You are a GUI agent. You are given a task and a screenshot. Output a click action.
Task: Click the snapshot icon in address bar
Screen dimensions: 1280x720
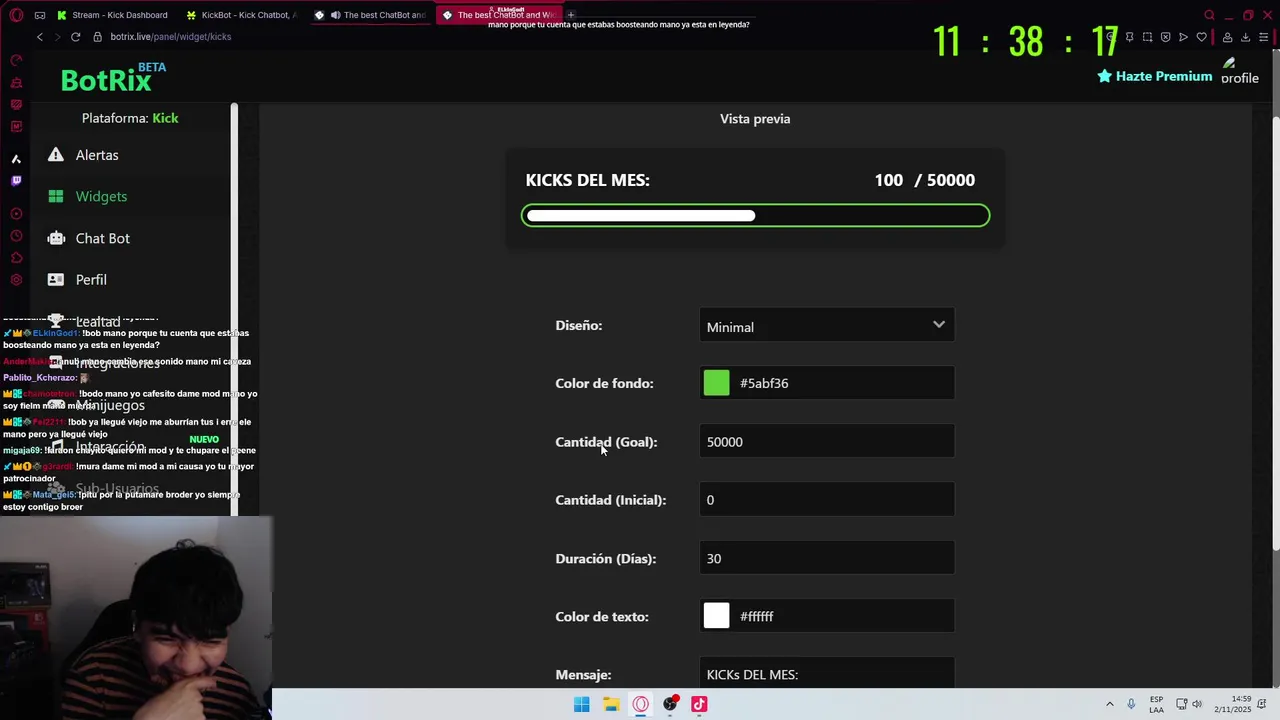(1147, 37)
